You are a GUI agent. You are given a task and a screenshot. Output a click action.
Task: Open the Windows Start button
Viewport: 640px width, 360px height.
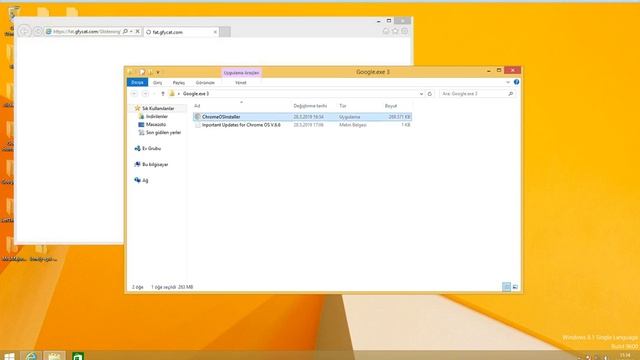[9, 356]
